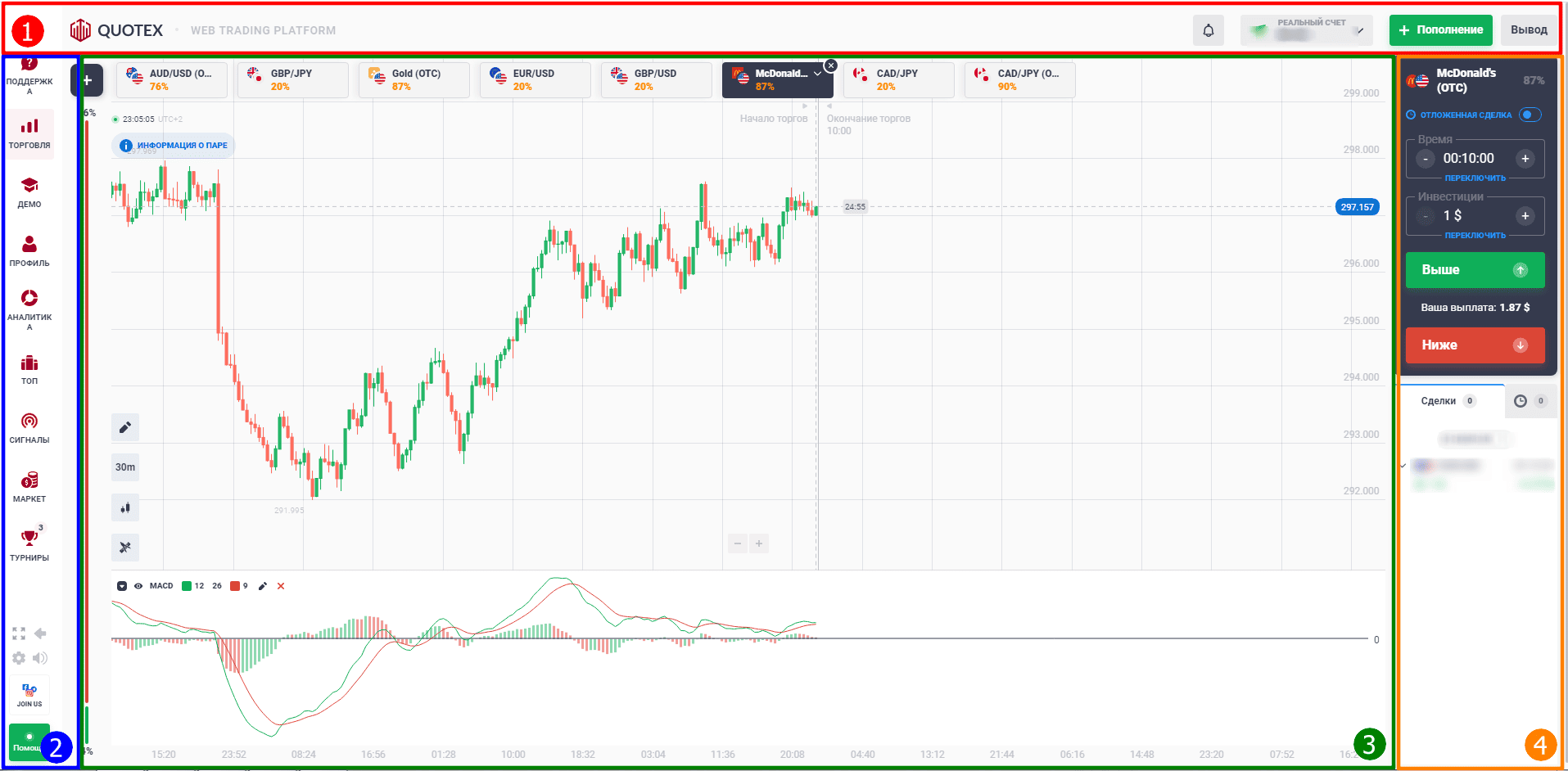Open Сигналы in the left sidebar
Viewport: 1568px width, 771px height.
pos(29,428)
